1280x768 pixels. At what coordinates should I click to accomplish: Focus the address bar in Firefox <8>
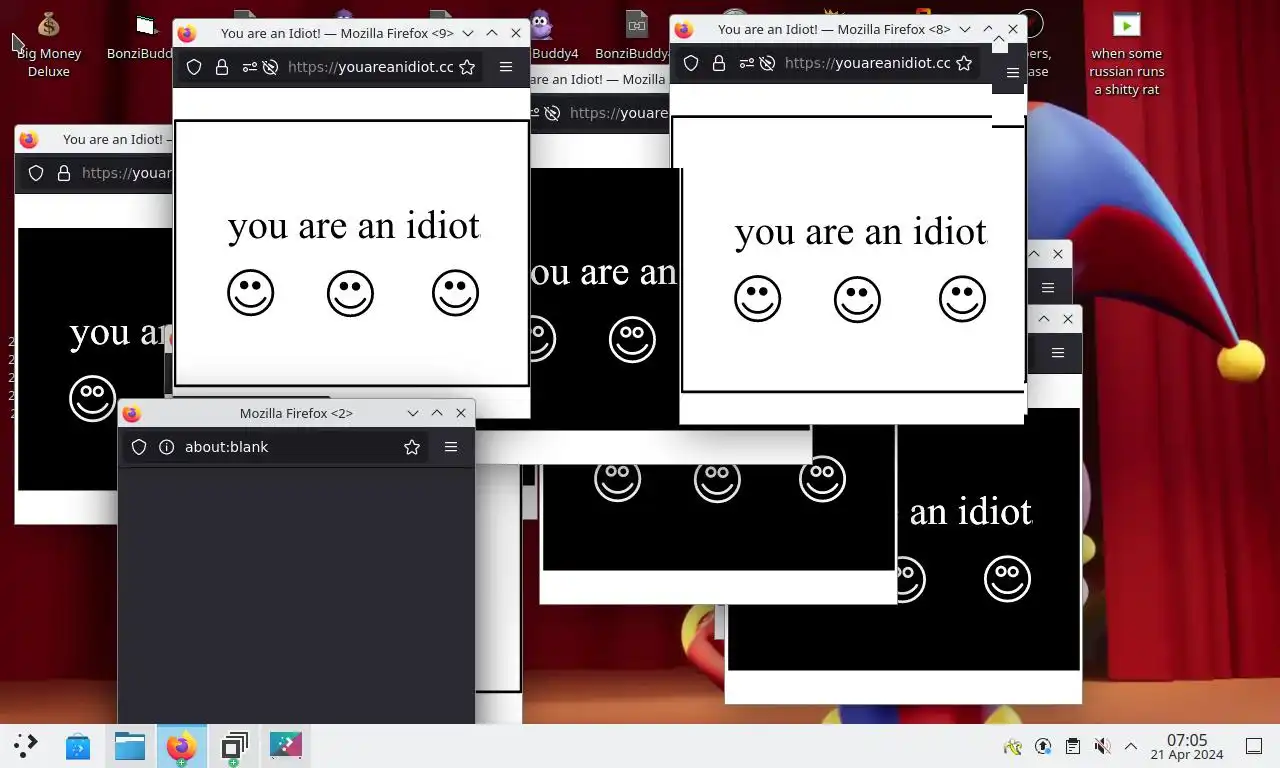pos(867,63)
